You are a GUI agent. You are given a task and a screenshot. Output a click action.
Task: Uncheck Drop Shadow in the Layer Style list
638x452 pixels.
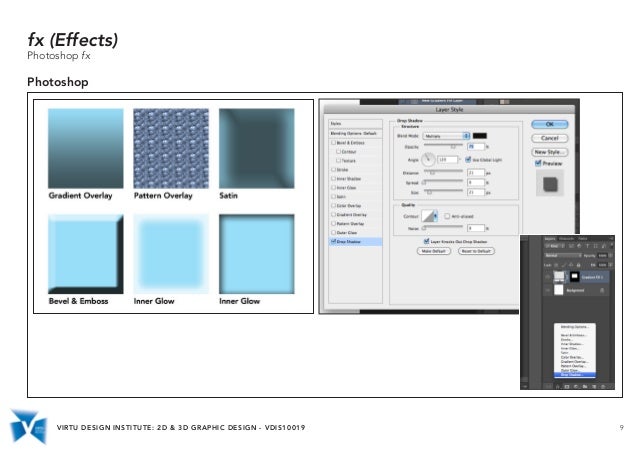coord(333,241)
